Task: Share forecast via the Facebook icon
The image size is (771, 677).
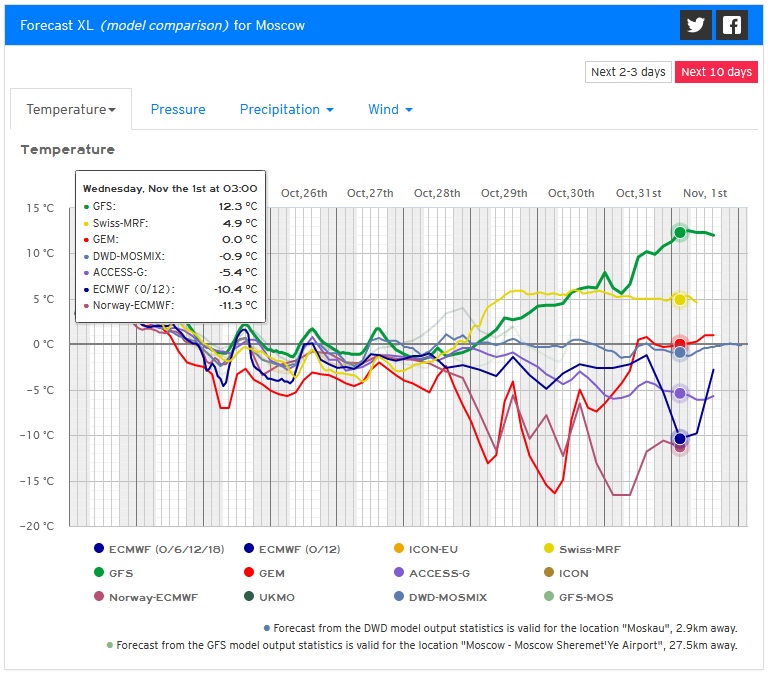Action: [x=732, y=25]
